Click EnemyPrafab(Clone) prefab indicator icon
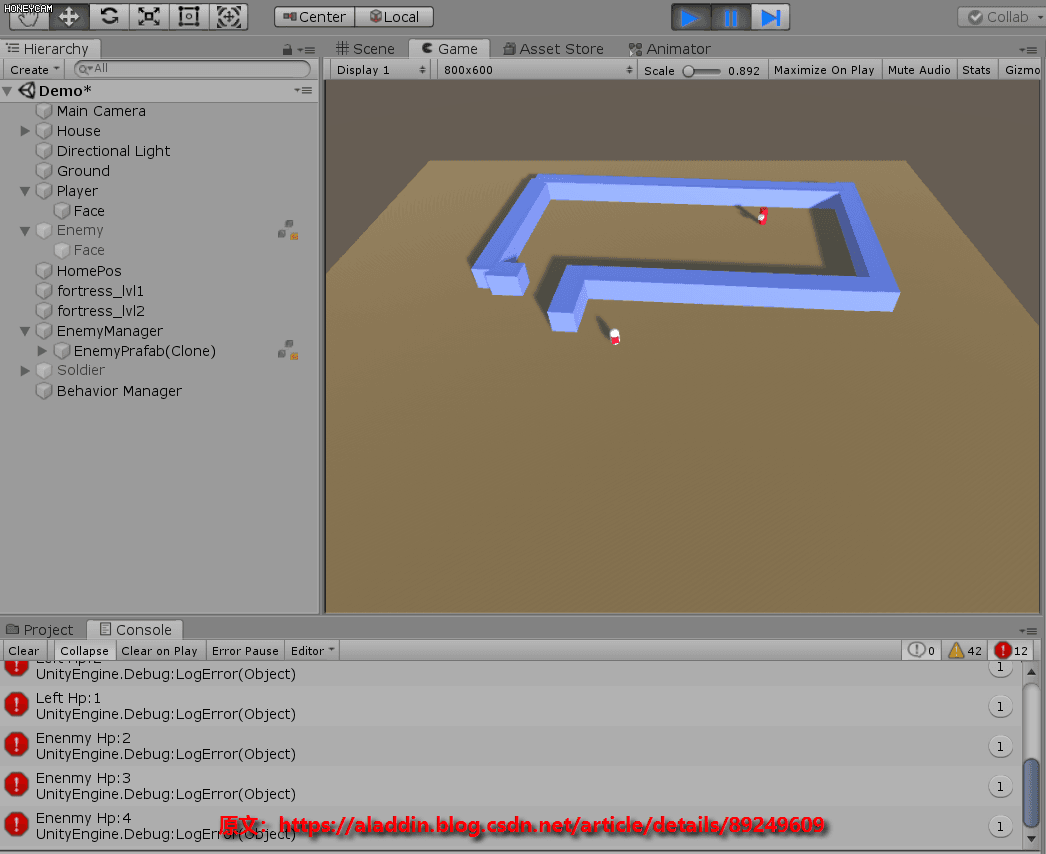The width and height of the screenshot is (1046, 854). [288, 350]
